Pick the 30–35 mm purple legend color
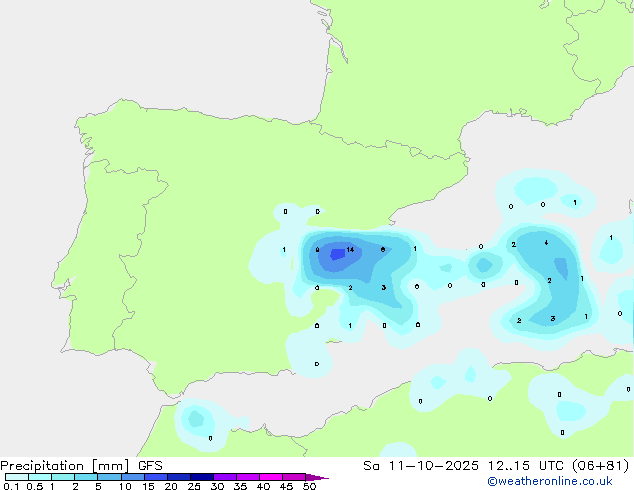 pyautogui.click(x=225, y=477)
